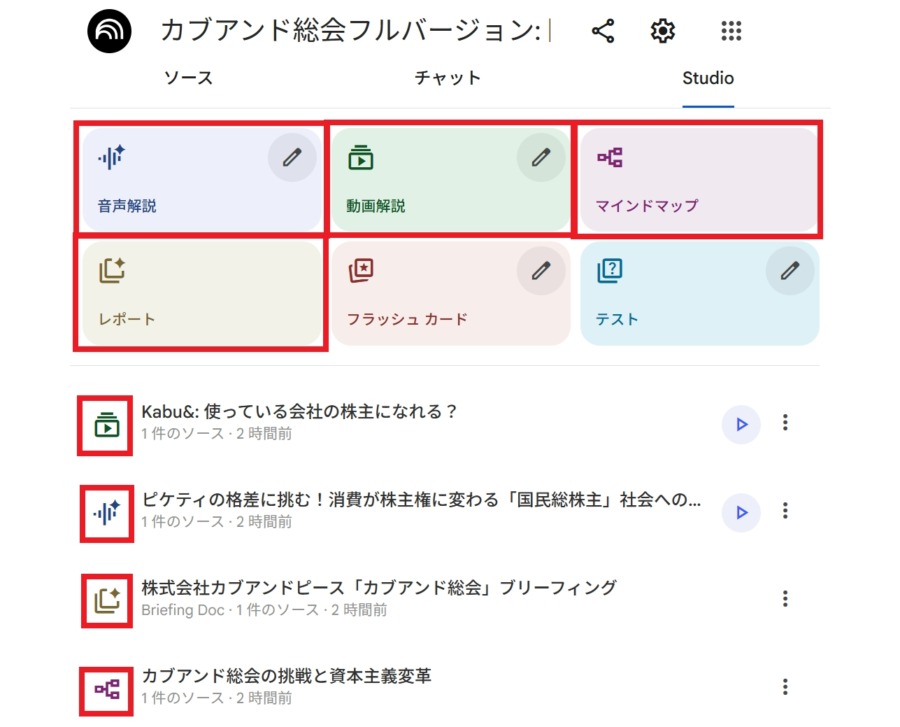Open the Google apps grid icon
The image size is (900, 727).
click(x=732, y=31)
